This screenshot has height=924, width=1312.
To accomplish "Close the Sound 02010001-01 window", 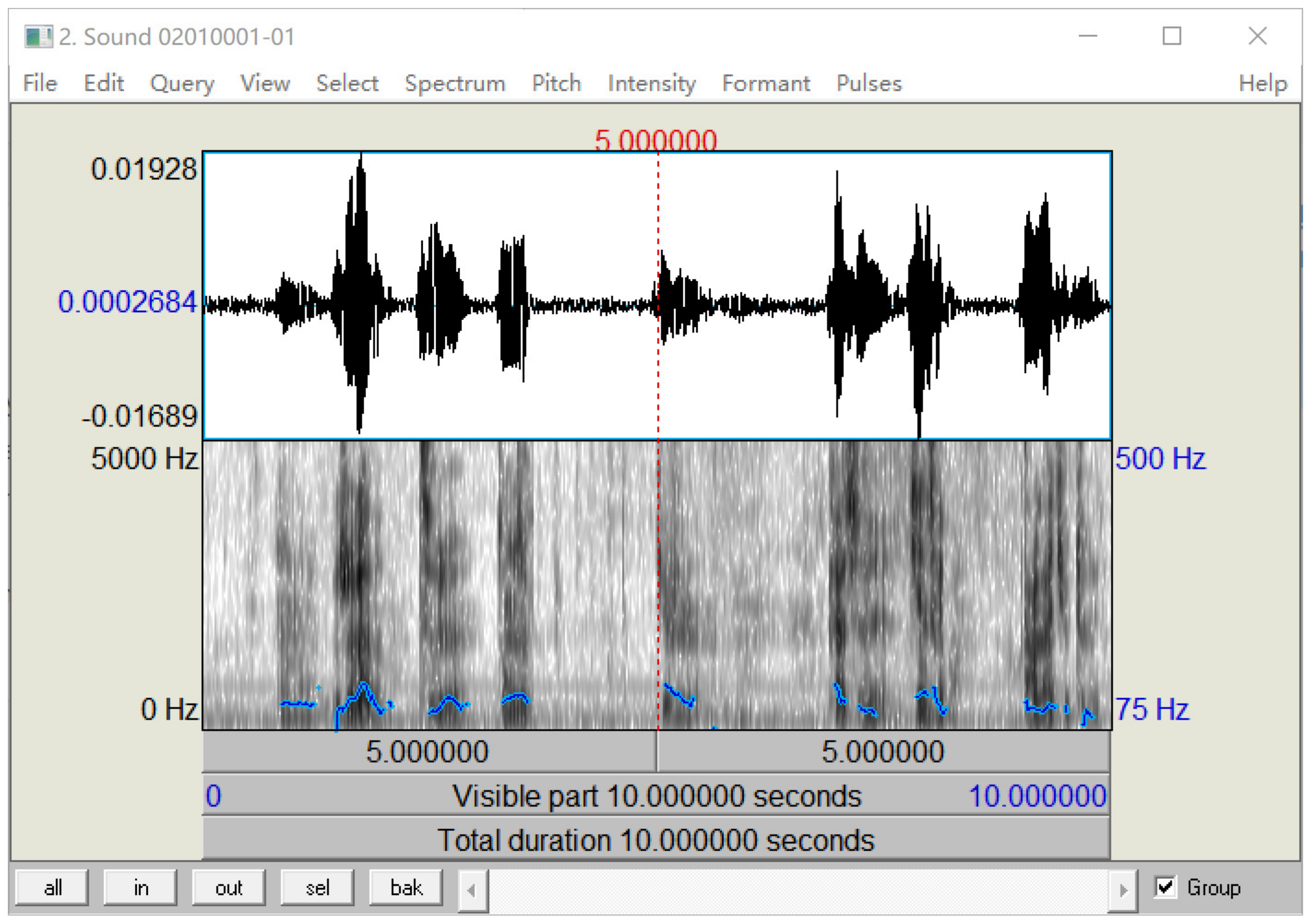I will pyautogui.click(x=1257, y=36).
